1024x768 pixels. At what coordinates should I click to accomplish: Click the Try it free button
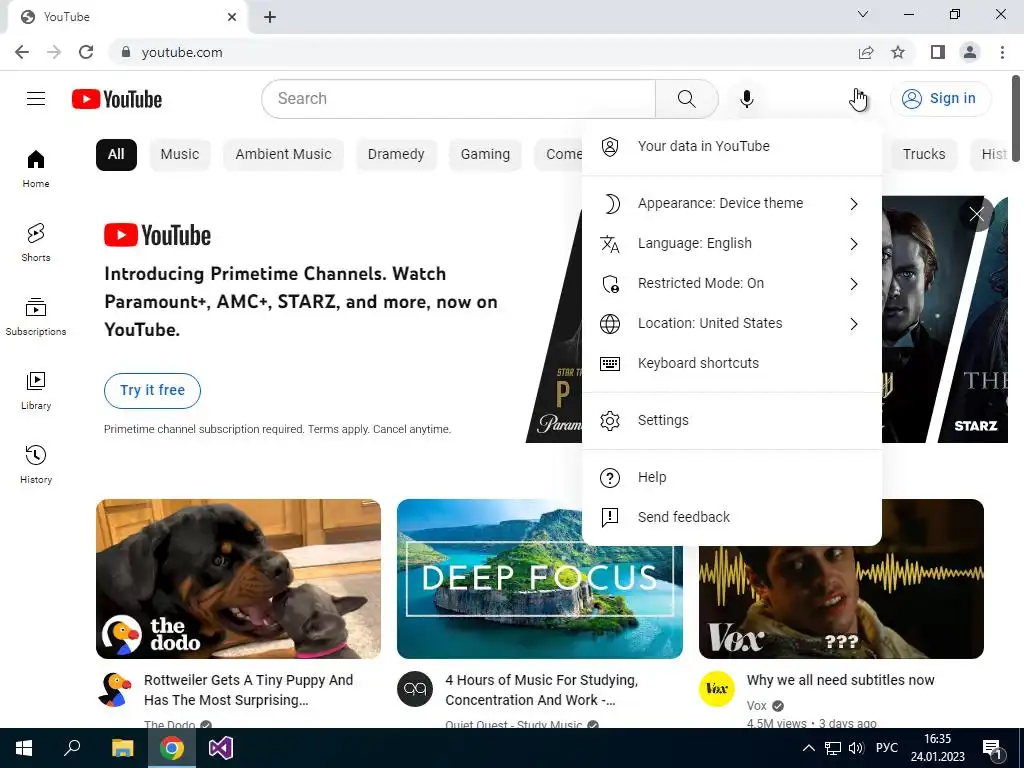pyautogui.click(x=152, y=391)
